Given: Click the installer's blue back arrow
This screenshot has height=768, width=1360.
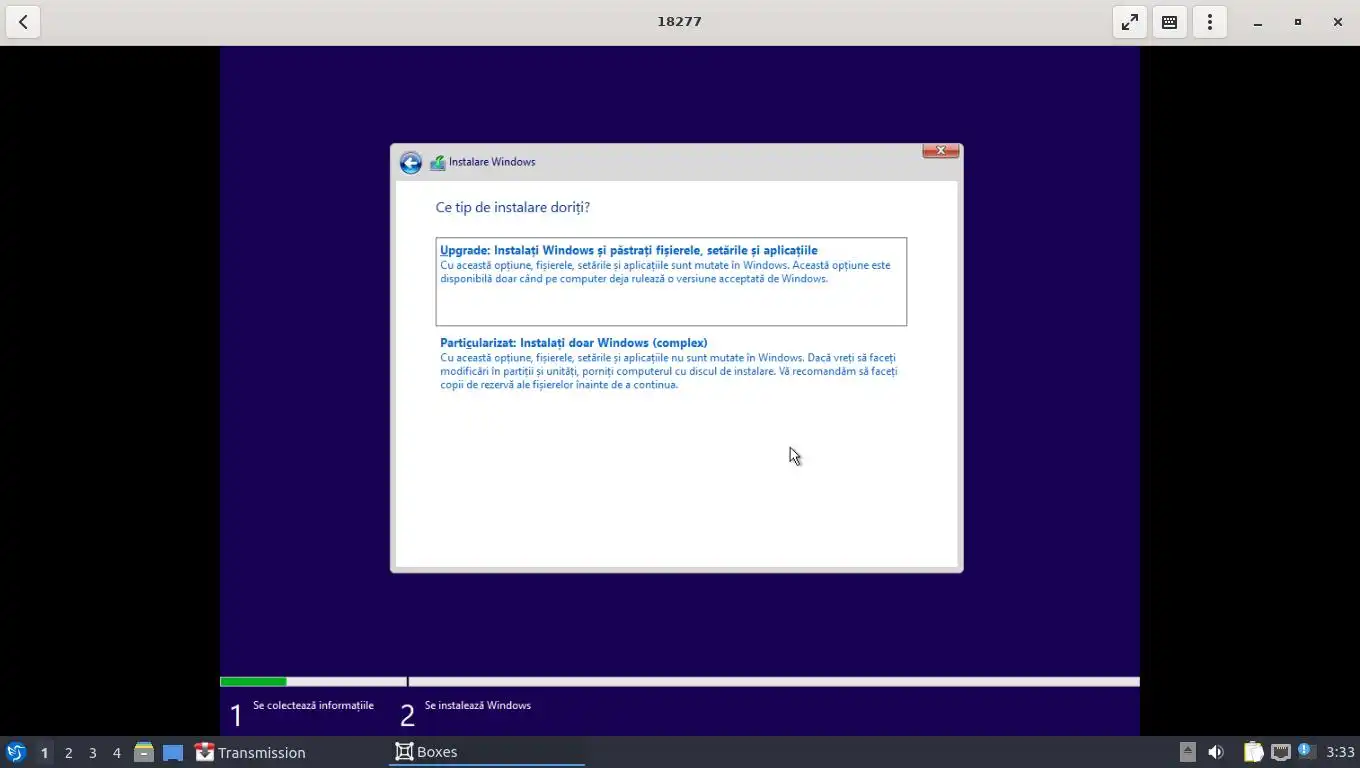Looking at the screenshot, I should [x=410, y=163].
